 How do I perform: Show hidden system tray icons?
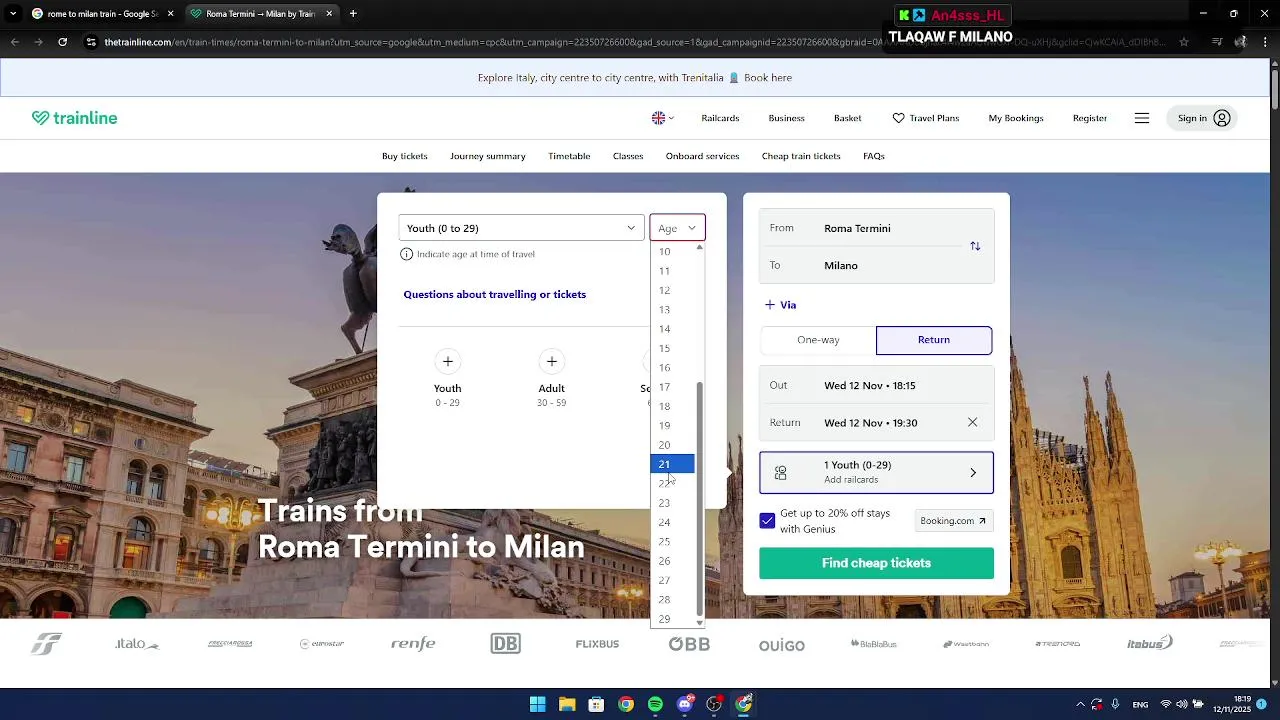click(x=1080, y=704)
